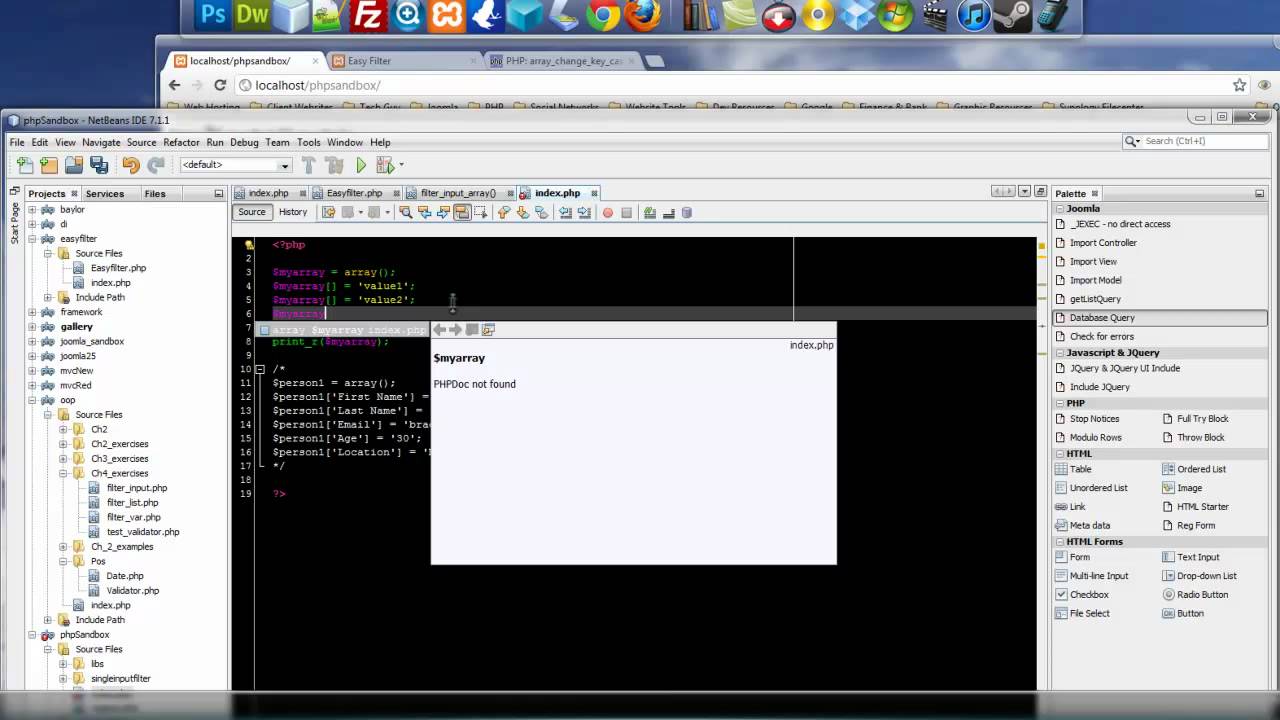
Task: Click the FileZilla icon in the dock
Action: click(369, 15)
